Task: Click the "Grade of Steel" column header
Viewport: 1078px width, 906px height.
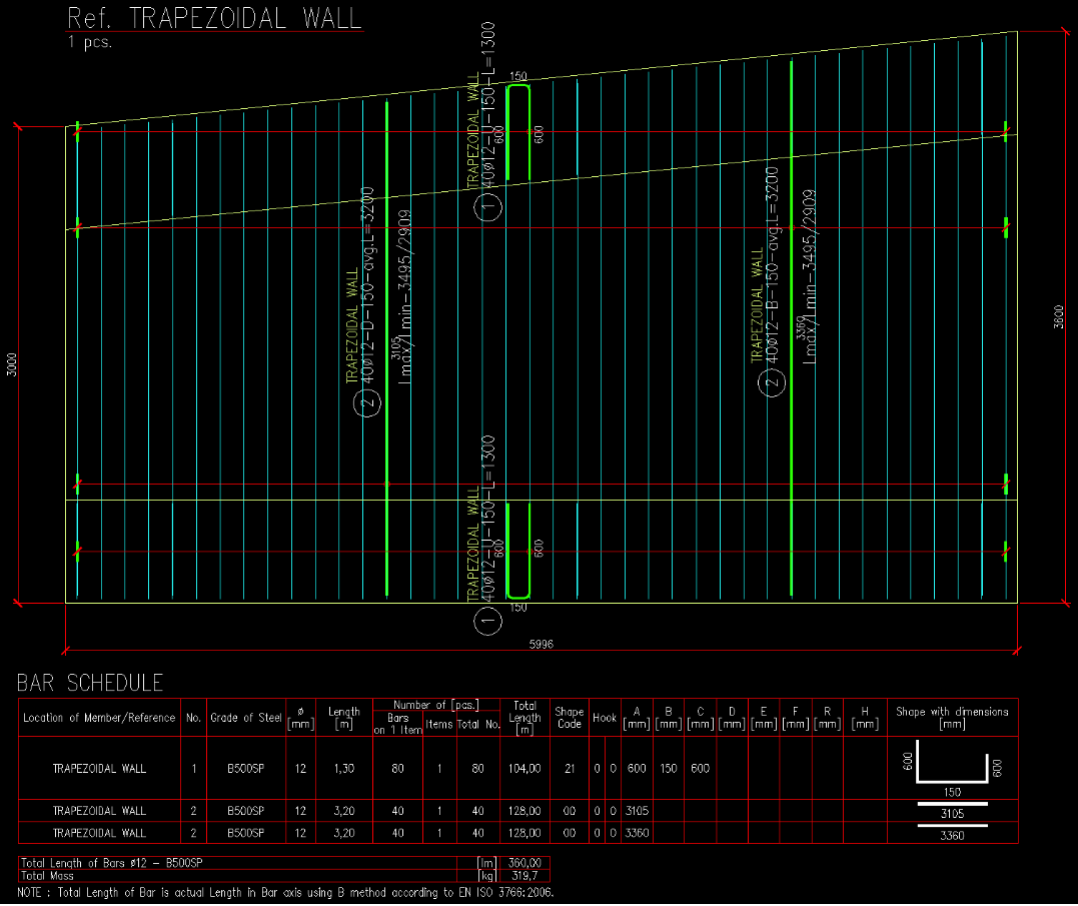Action: pos(246,718)
